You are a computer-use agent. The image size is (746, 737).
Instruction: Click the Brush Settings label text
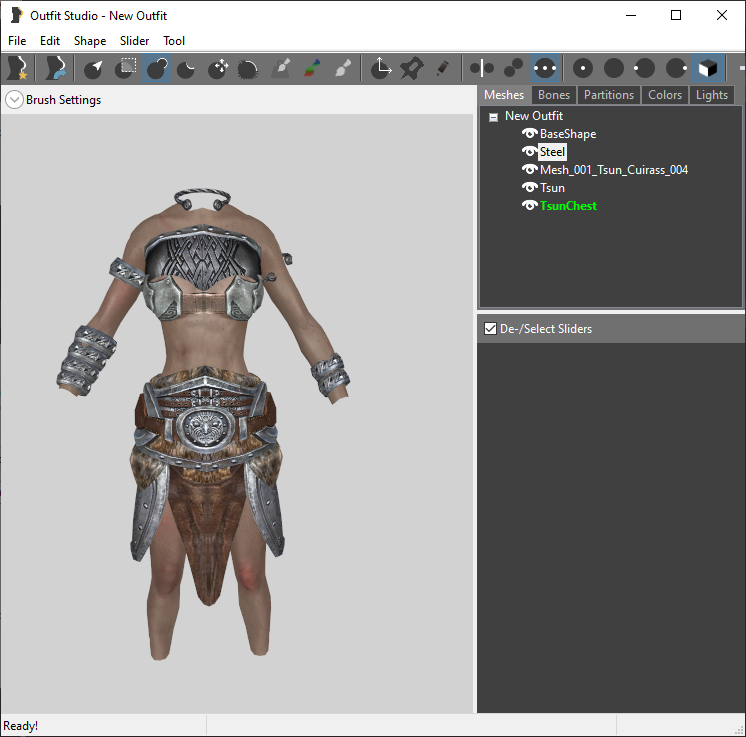(x=64, y=100)
